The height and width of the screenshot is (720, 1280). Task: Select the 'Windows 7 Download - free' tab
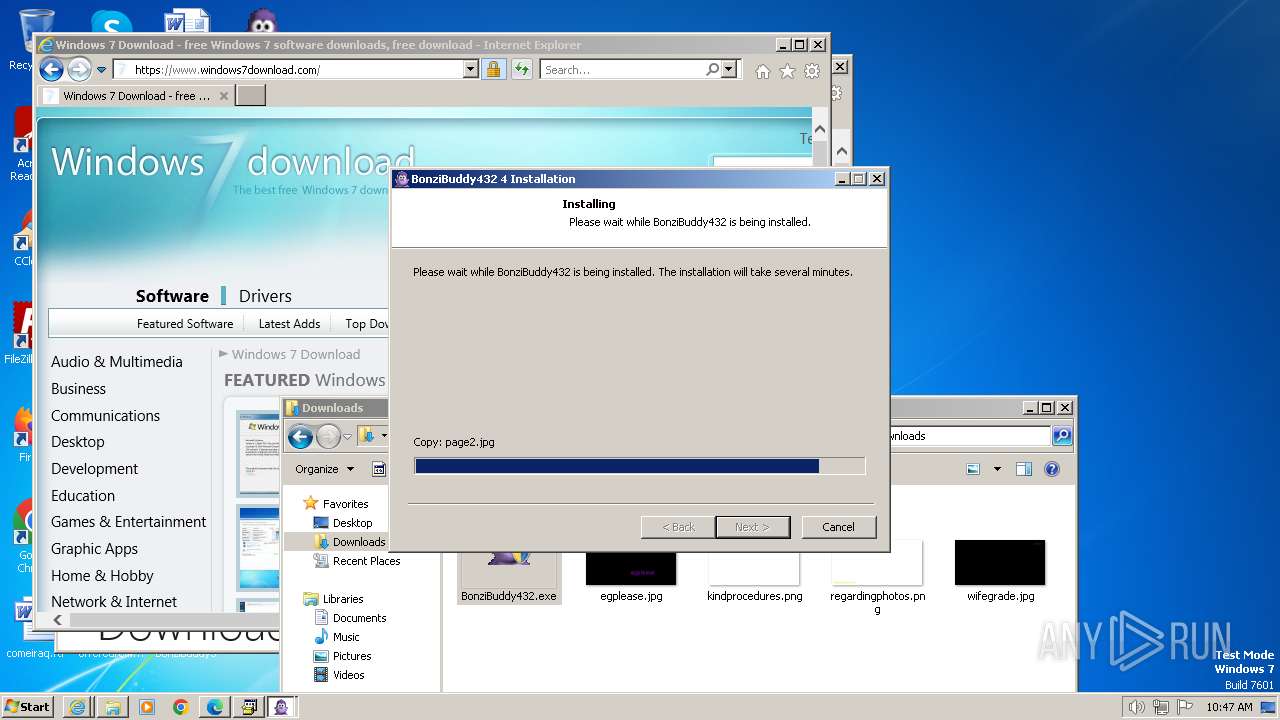tap(136, 96)
